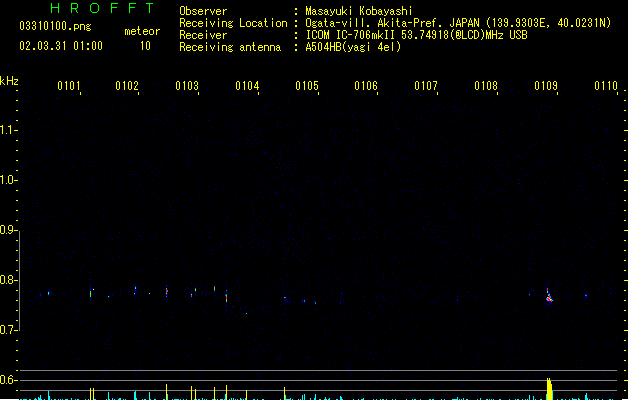Click the 0103 time marker
Image resolution: width=629 pixels, height=400 pixels.
pos(187,86)
